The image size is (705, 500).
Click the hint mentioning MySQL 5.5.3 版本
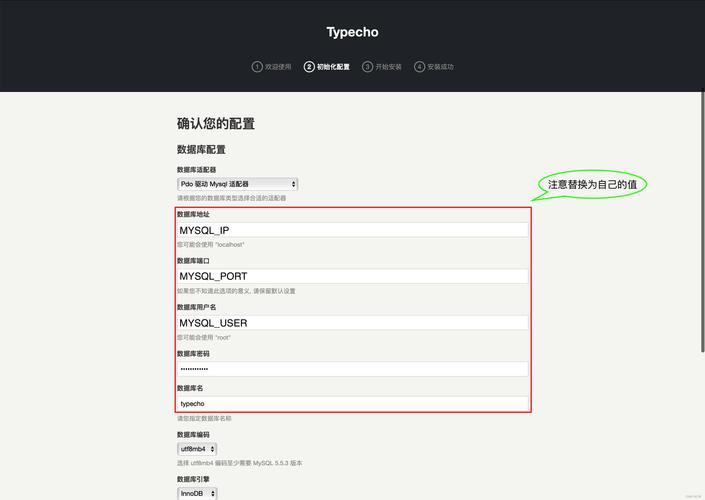point(240,463)
